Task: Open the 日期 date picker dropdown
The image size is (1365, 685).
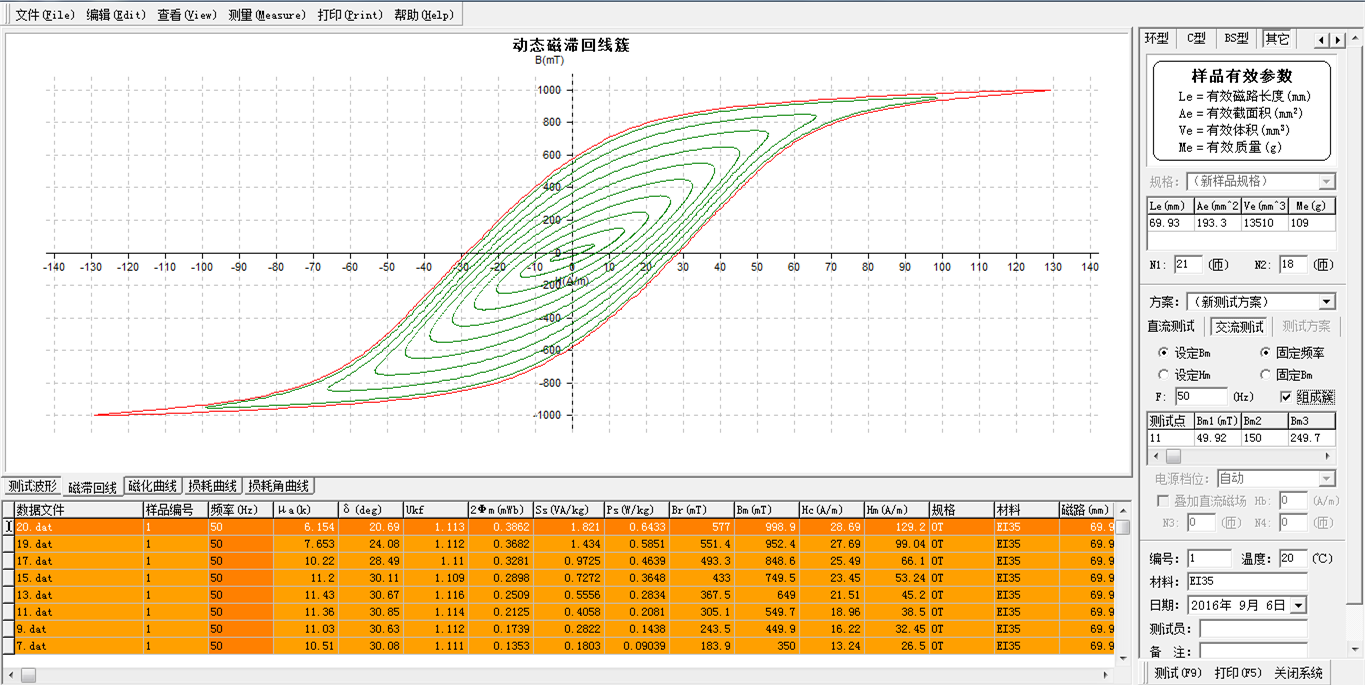Action: (1298, 604)
